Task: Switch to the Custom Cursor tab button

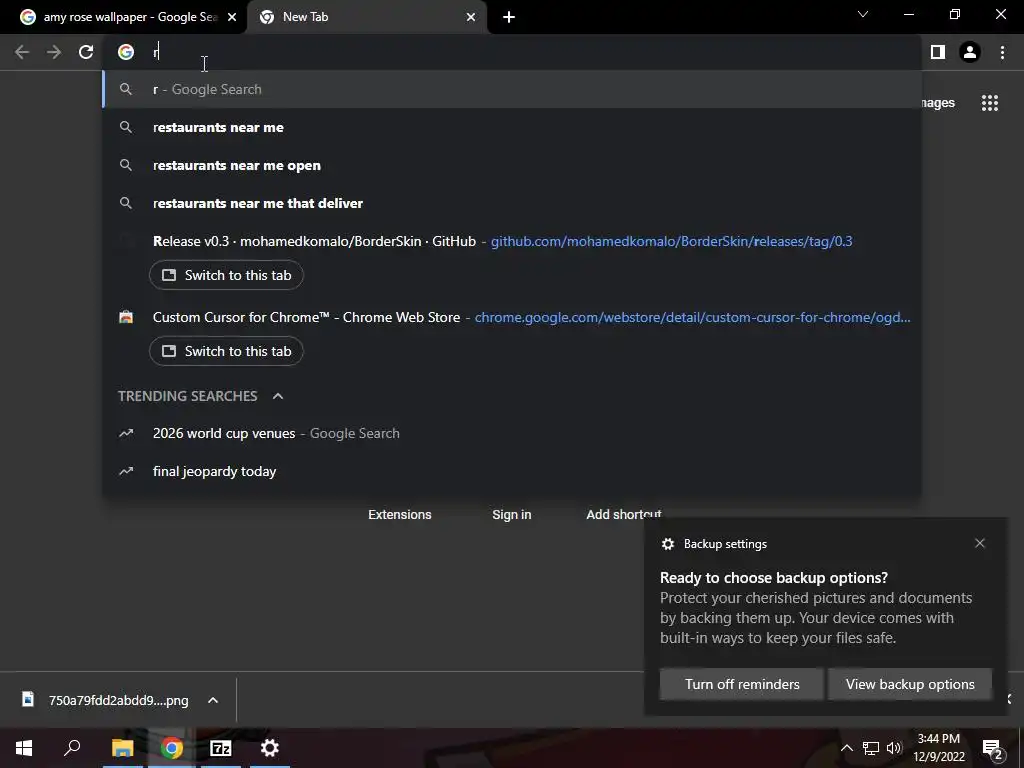Action: [x=227, y=351]
